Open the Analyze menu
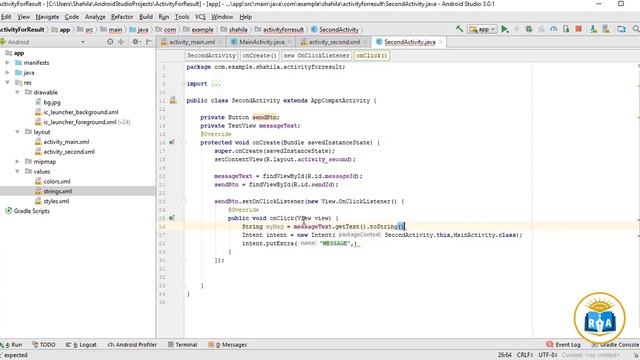640x360 pixels. [x=95, y=17]
